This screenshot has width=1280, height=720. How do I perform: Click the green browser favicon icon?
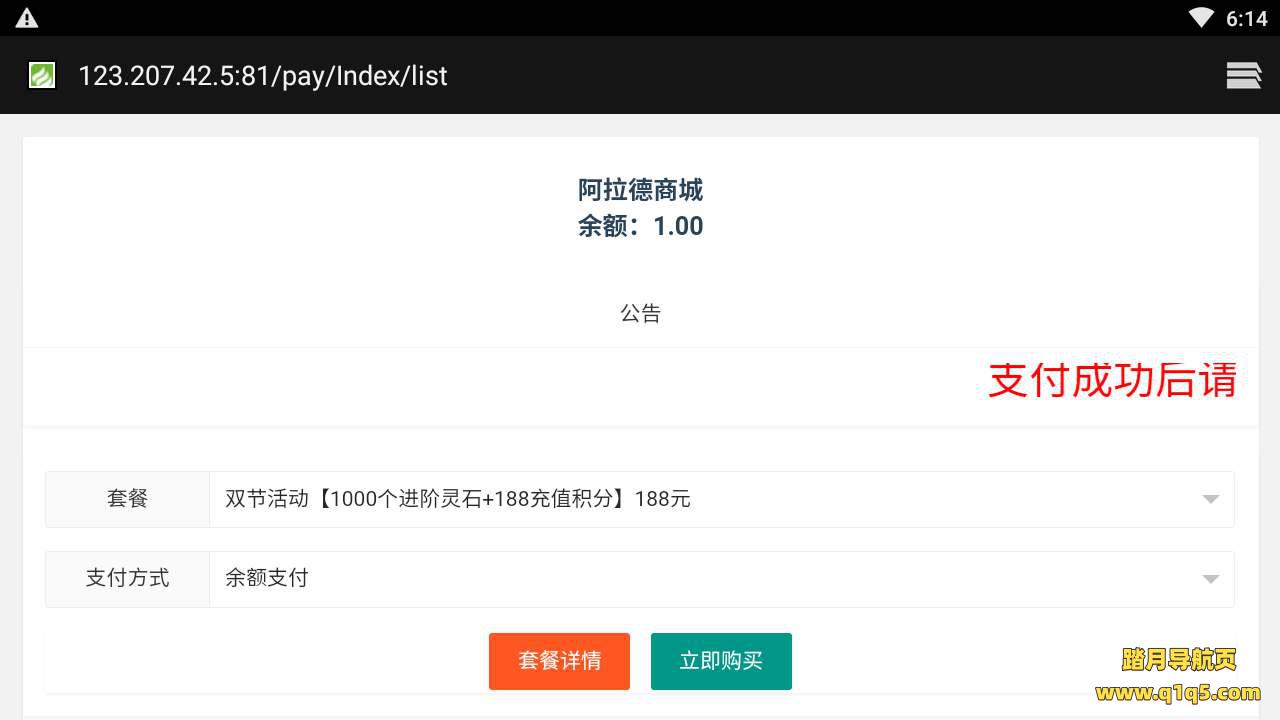click(42, 75)
